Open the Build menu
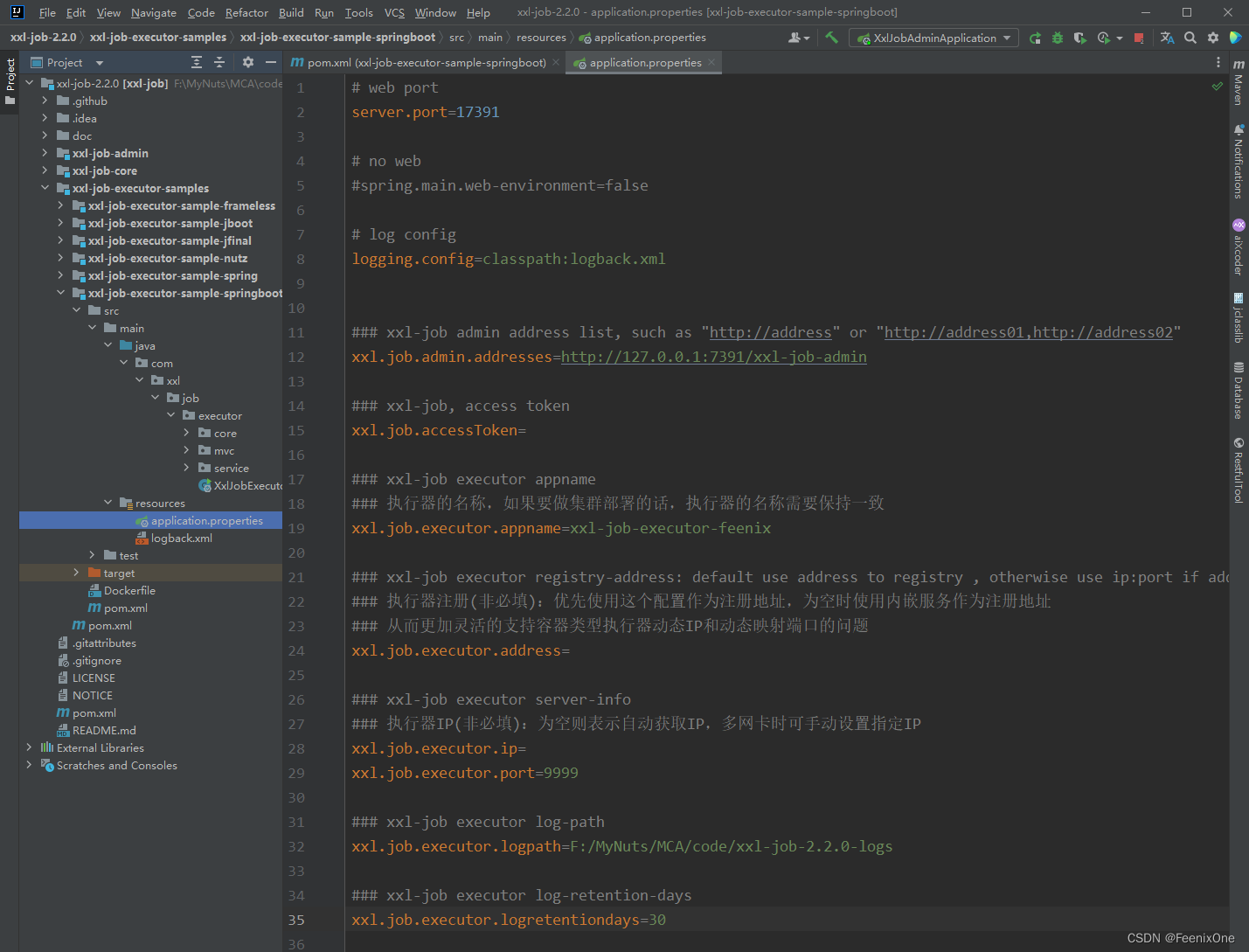 291,12
